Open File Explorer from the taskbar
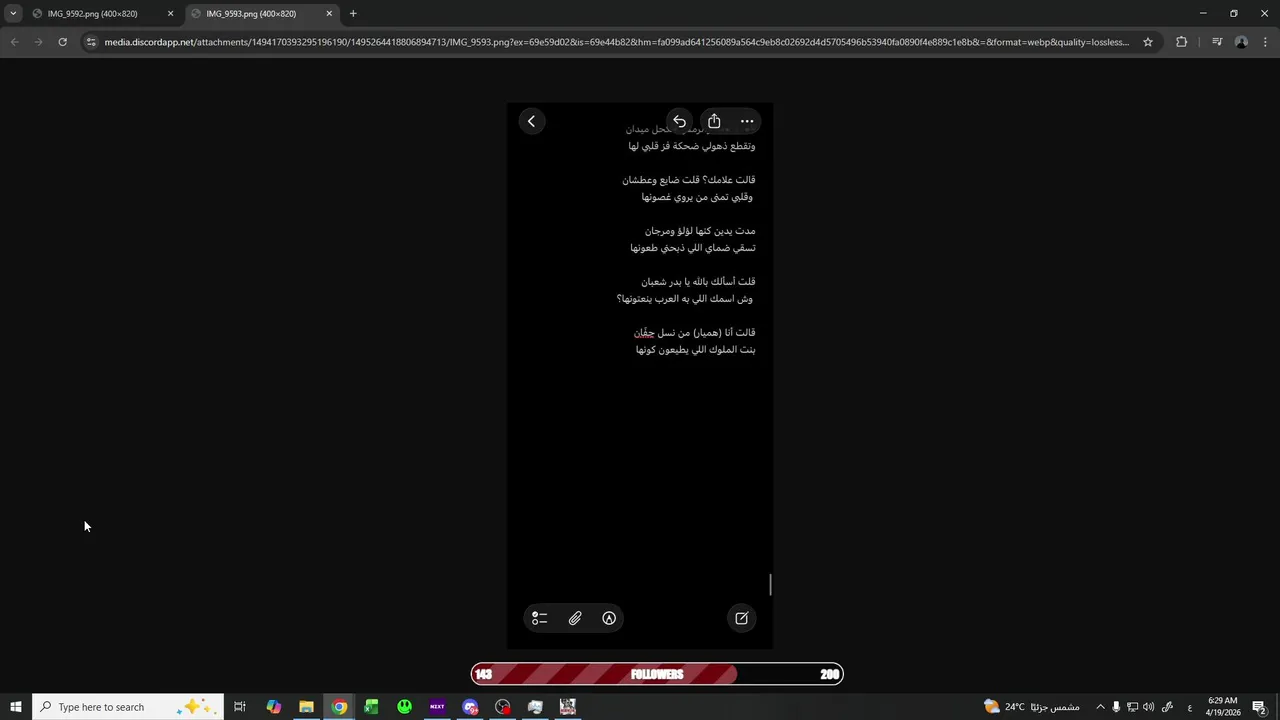The image size is (1280, 720). [x=306, y=707]
